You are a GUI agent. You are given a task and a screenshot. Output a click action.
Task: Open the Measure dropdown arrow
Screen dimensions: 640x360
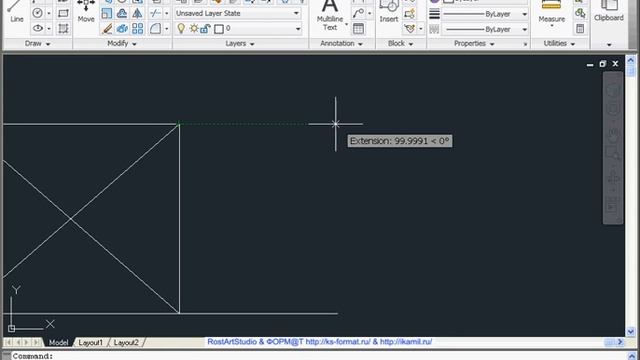coord(551,26)
